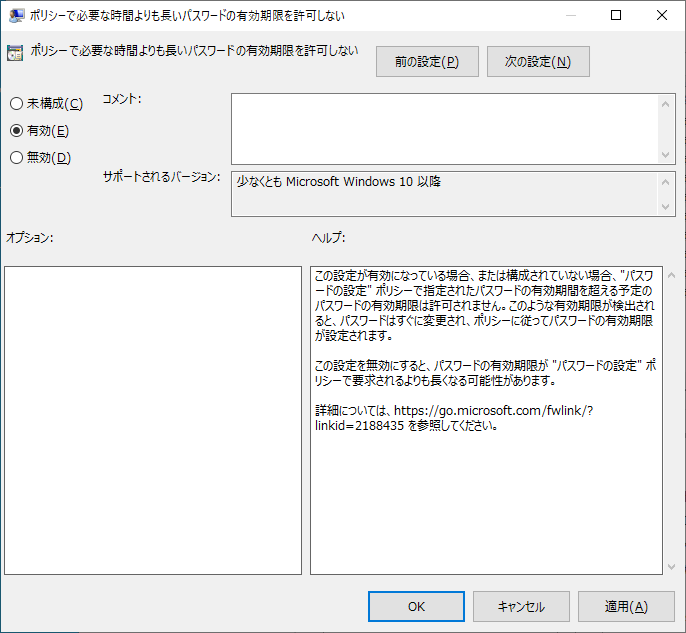Click inside the コメント text box
This screenshot has height=633, width=686.
[445, 128]
